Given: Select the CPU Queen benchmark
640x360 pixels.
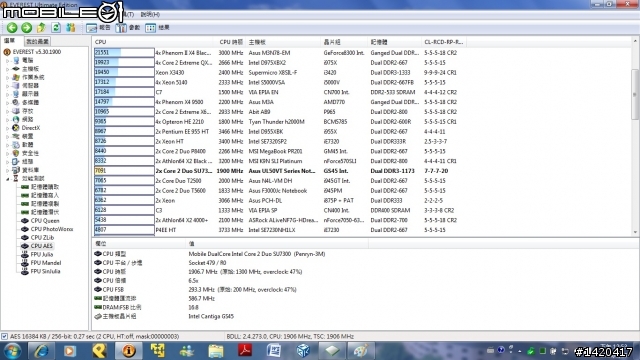Looking at the screenshot, I should 45,220.
